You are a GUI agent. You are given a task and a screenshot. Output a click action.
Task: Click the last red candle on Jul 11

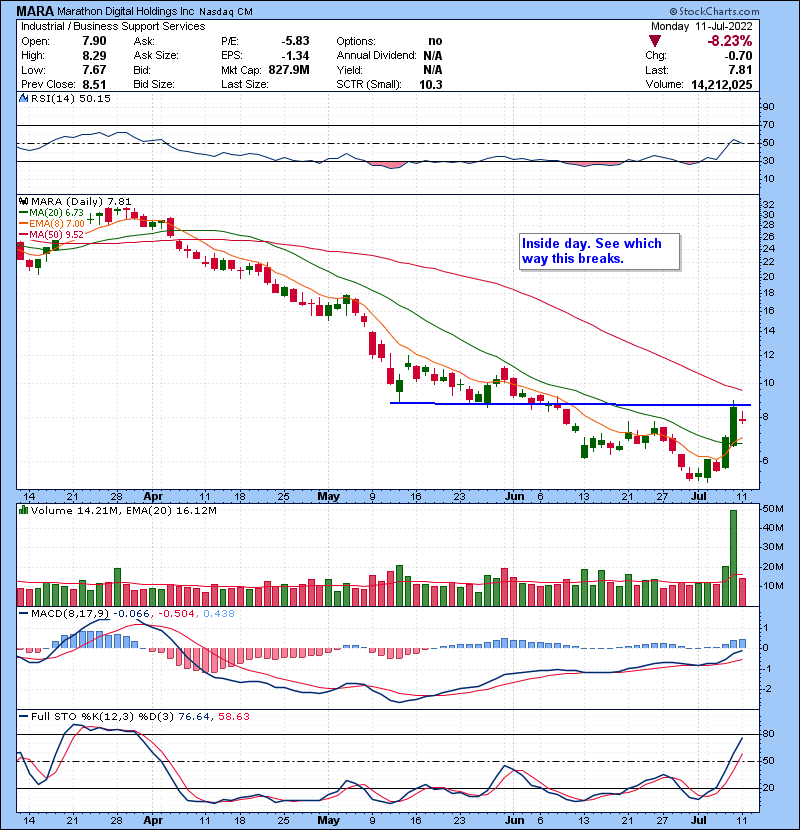pyautogui.click(x=742, y=419)
